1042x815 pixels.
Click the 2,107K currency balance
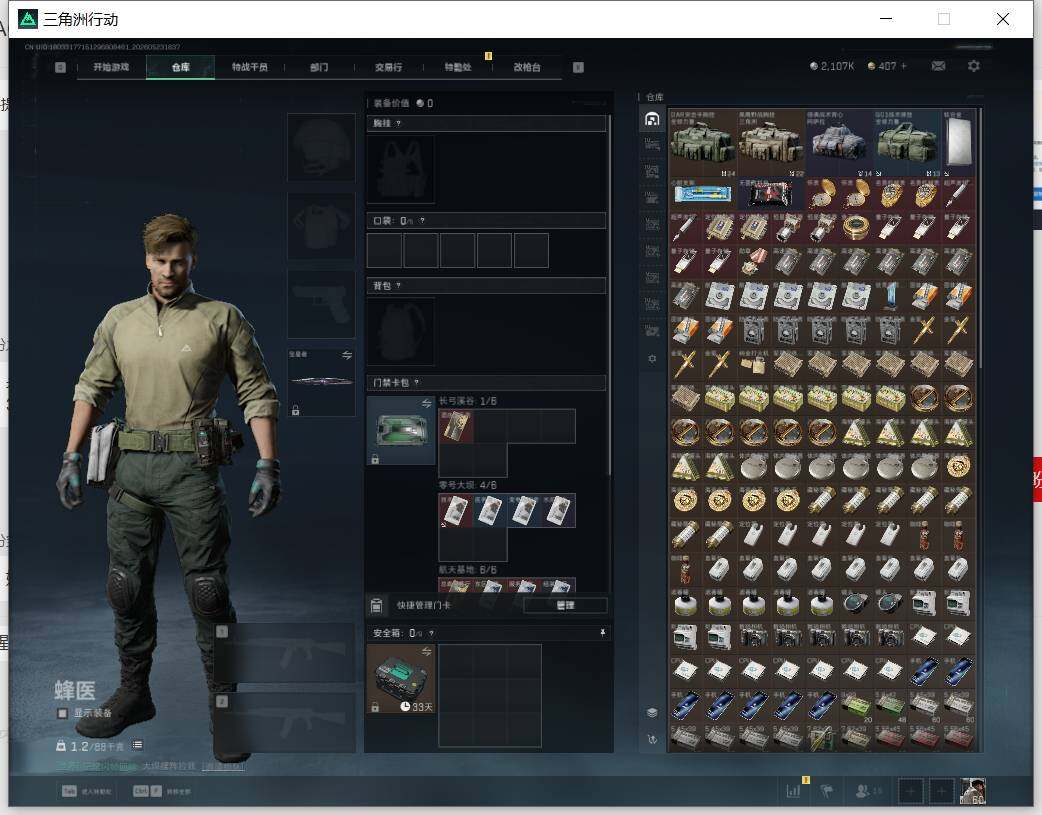tap(832, 66)
